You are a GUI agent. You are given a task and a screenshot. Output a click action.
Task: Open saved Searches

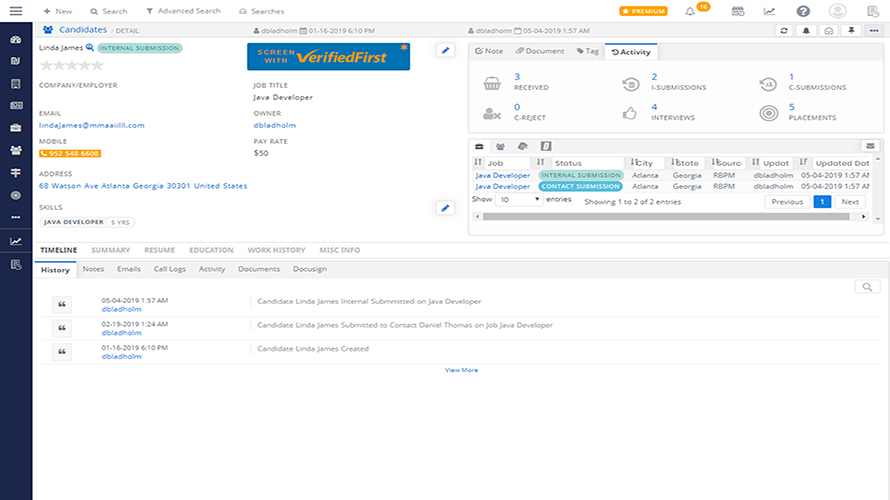point(262,11)
